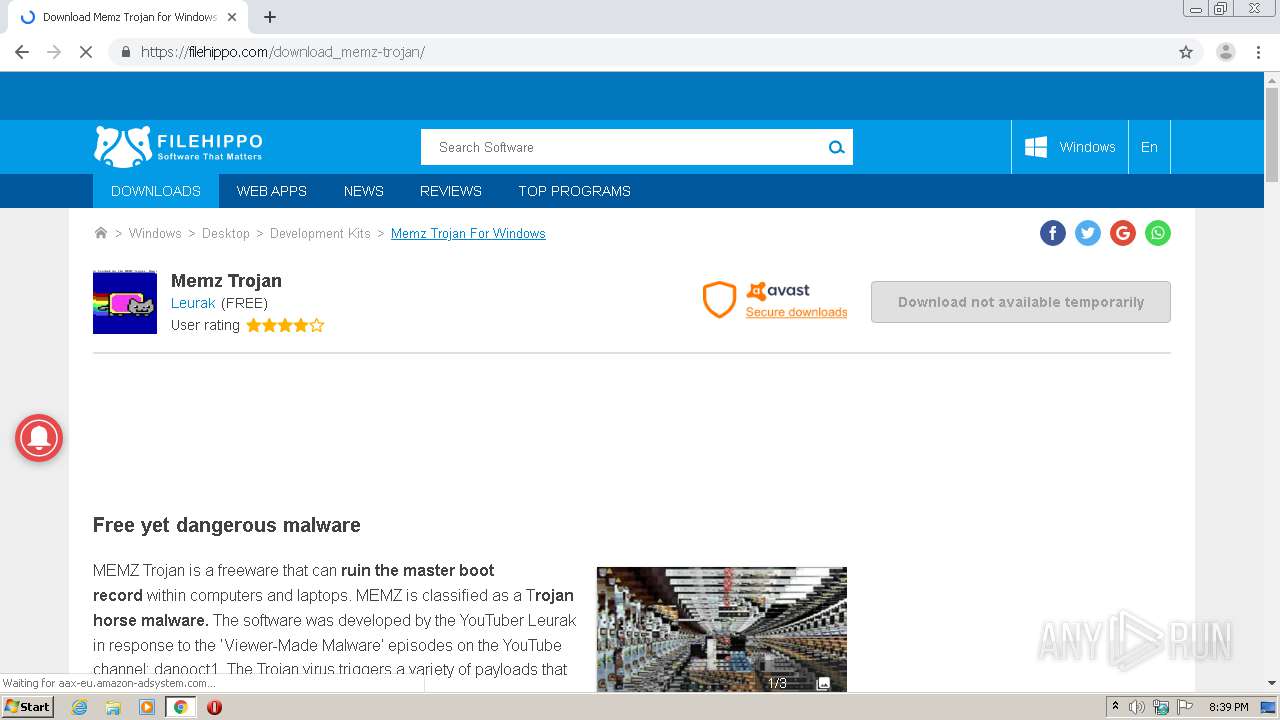This screenshot has width=1280, height=720.
Task: Click the FileHippo logo
Action: click(178, 147)
